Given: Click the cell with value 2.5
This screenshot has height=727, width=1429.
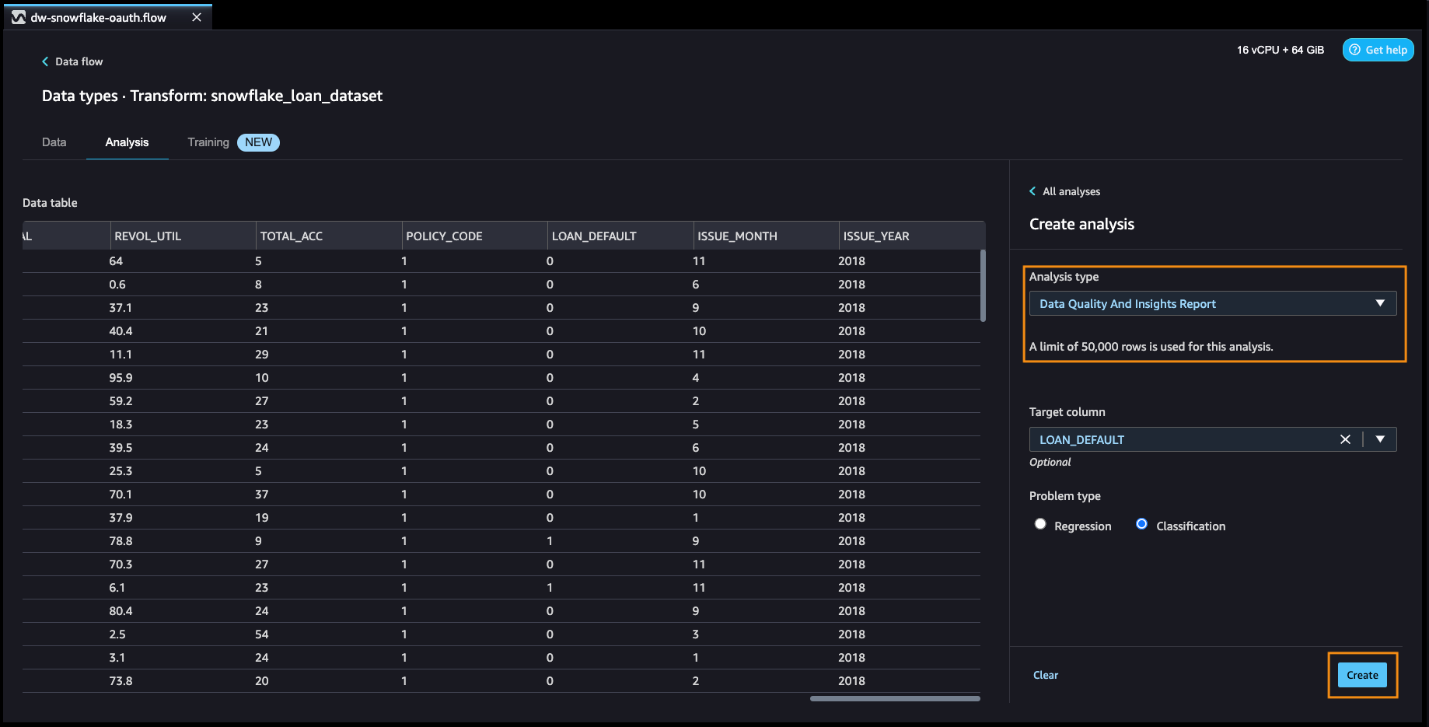Looking at the screenshot, I should click(117, 634).
